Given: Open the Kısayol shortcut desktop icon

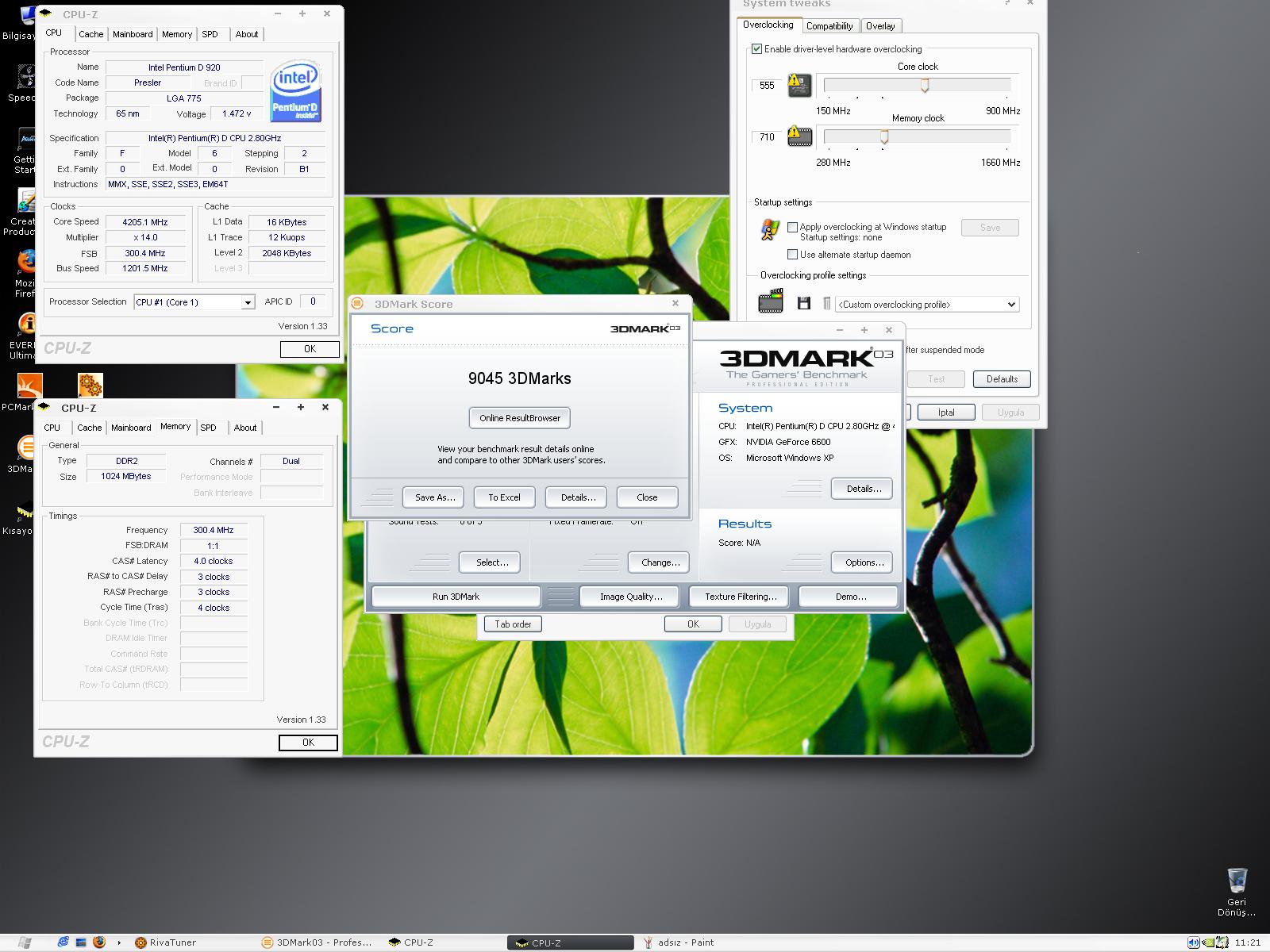Looking at the screenshot, I should point(25,511).
